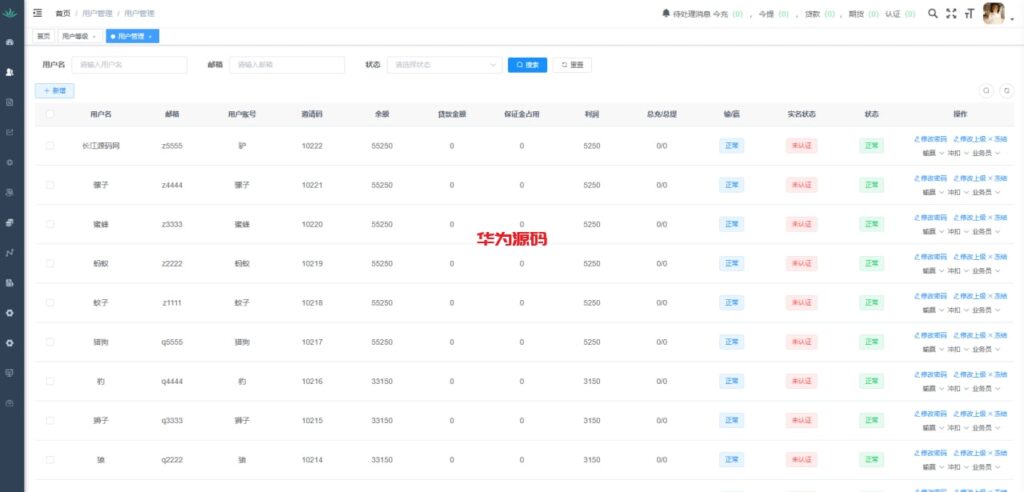Click the green 正常 status in the z3333 row
1024x492 pixels.
pos(871,224)
